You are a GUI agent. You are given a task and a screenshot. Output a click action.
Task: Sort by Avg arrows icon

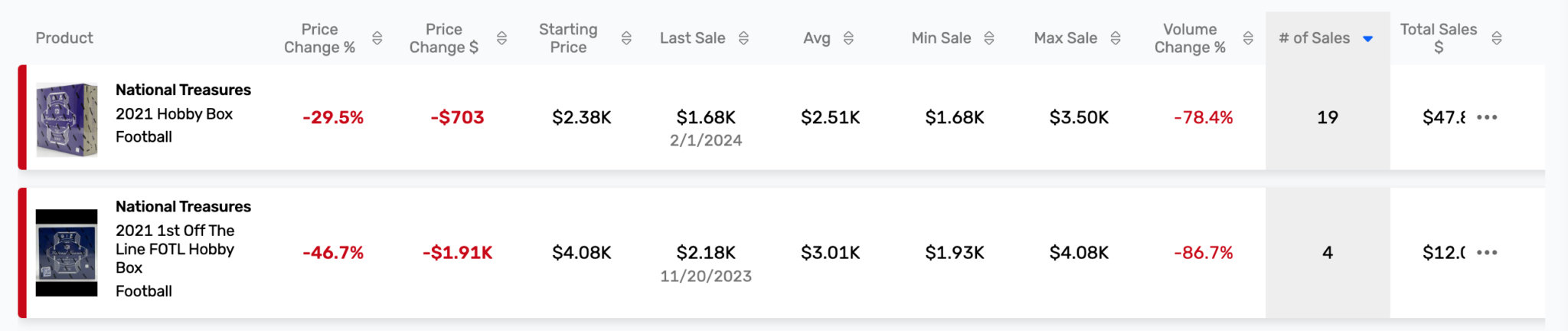click(848, 38)
